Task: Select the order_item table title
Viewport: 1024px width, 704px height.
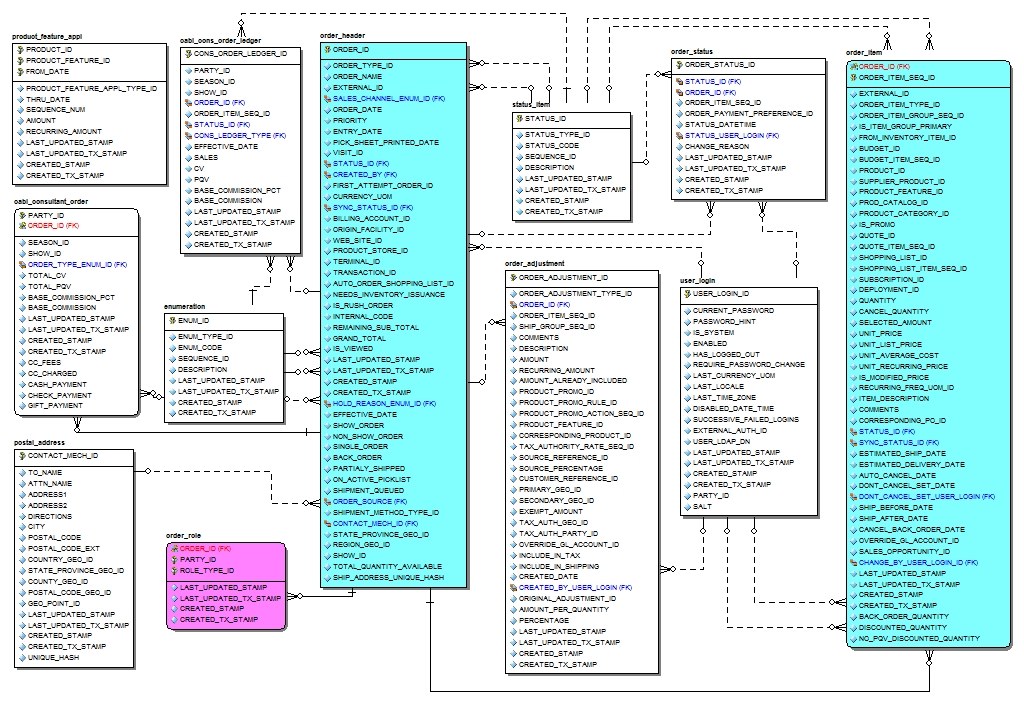Action: tap(863, 53)
